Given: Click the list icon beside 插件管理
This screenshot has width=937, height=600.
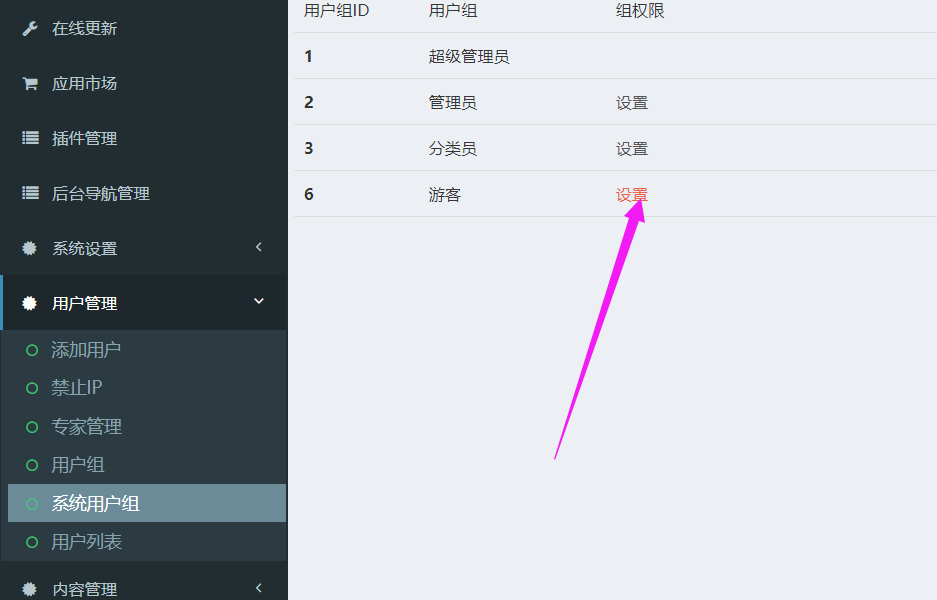Looking at the screenshot, I should click(x=30, y=139).
